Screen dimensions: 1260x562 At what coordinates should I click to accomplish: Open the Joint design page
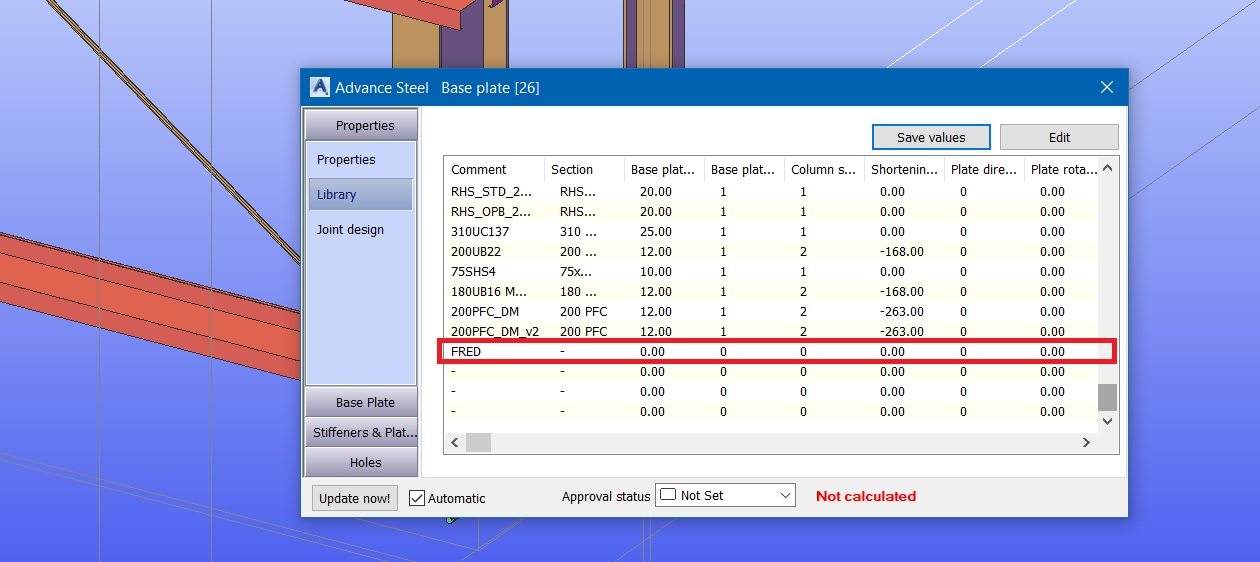(x=350, y=229)
